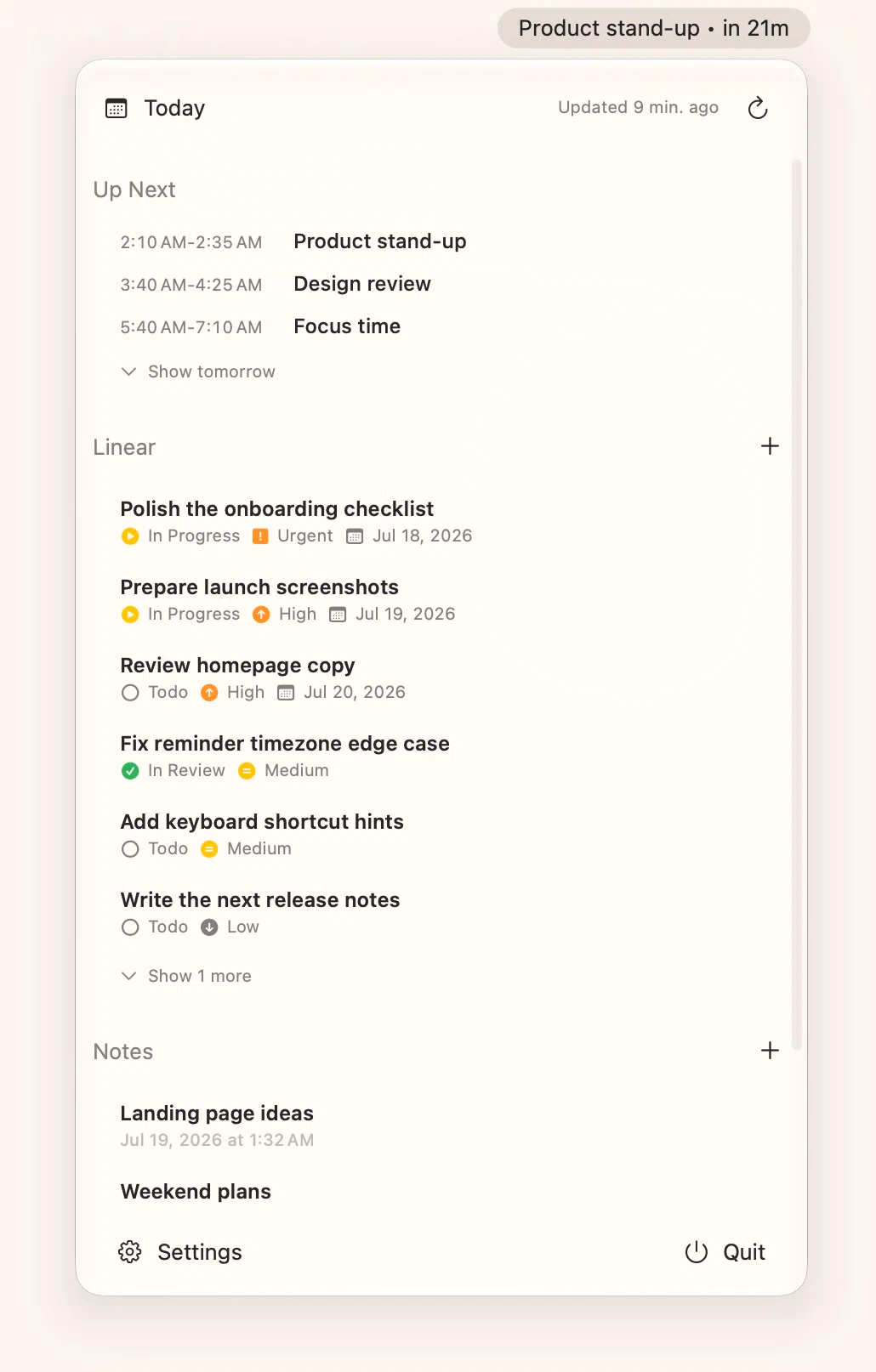Click the Low priority label text
The height and width of the screenshot is (1372, 876).
coord(243,927)
